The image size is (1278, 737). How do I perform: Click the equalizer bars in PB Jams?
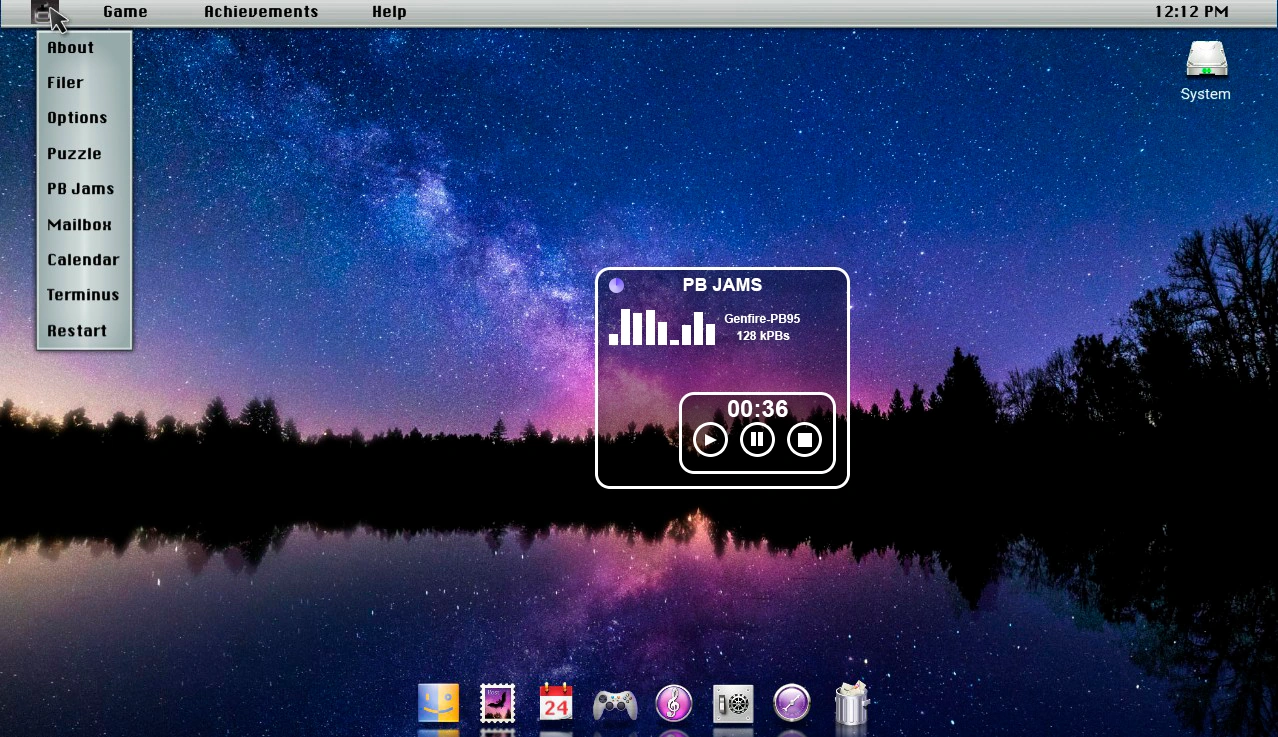[x=662, y=327]
